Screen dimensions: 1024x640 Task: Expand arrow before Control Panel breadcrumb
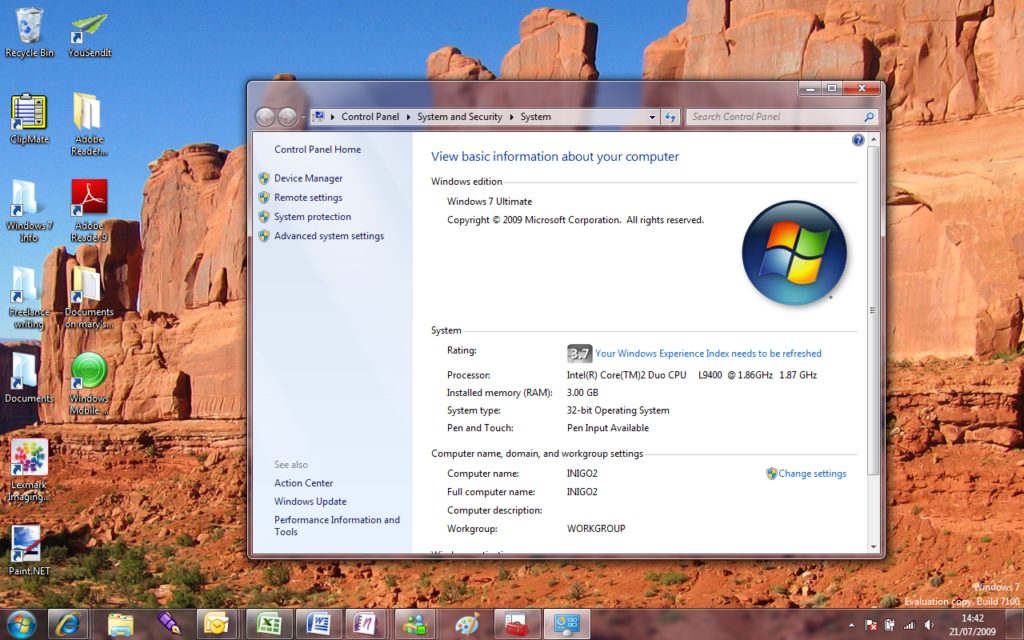point(332,117)
